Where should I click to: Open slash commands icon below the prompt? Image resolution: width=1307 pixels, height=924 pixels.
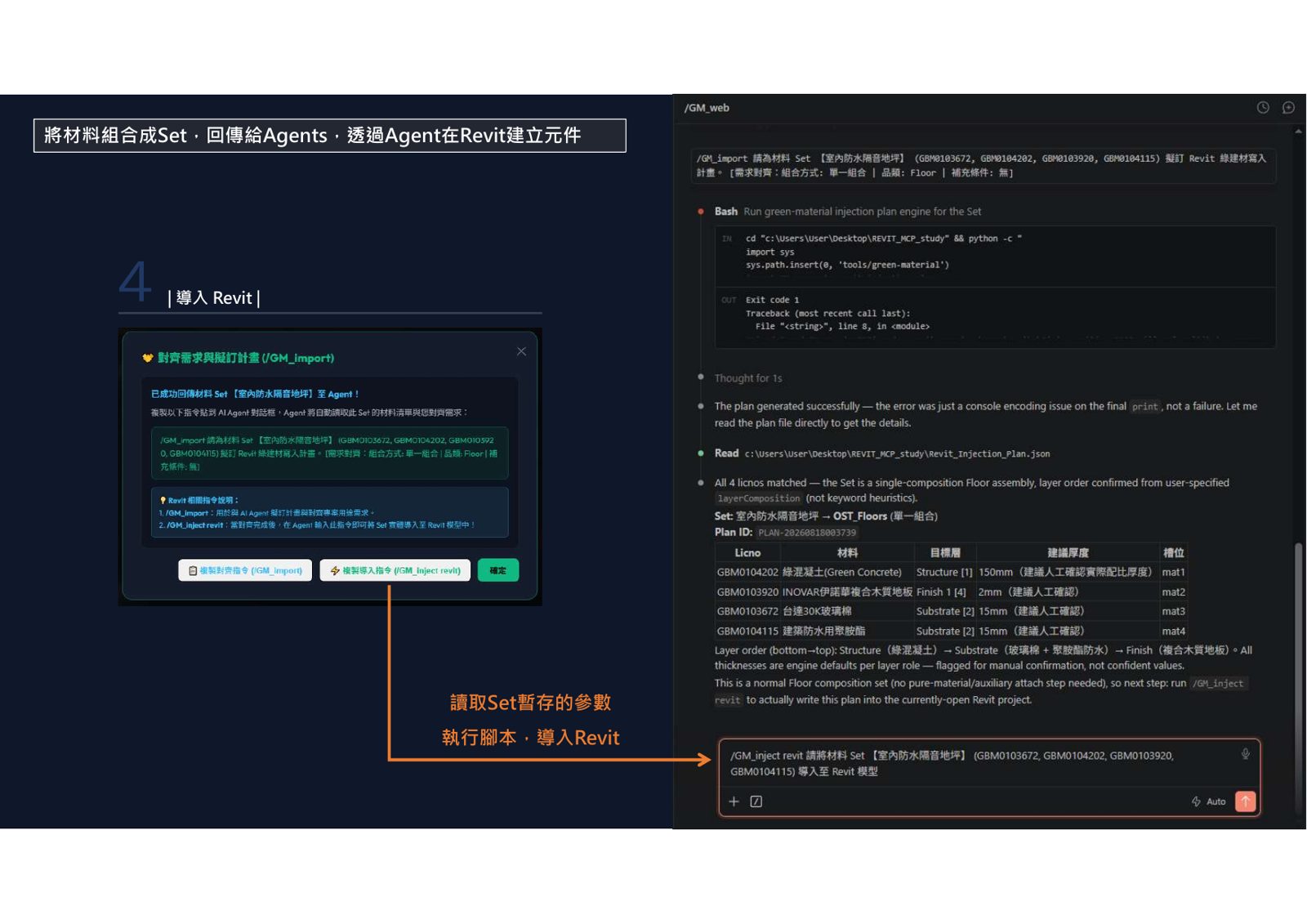pos(756,801)
